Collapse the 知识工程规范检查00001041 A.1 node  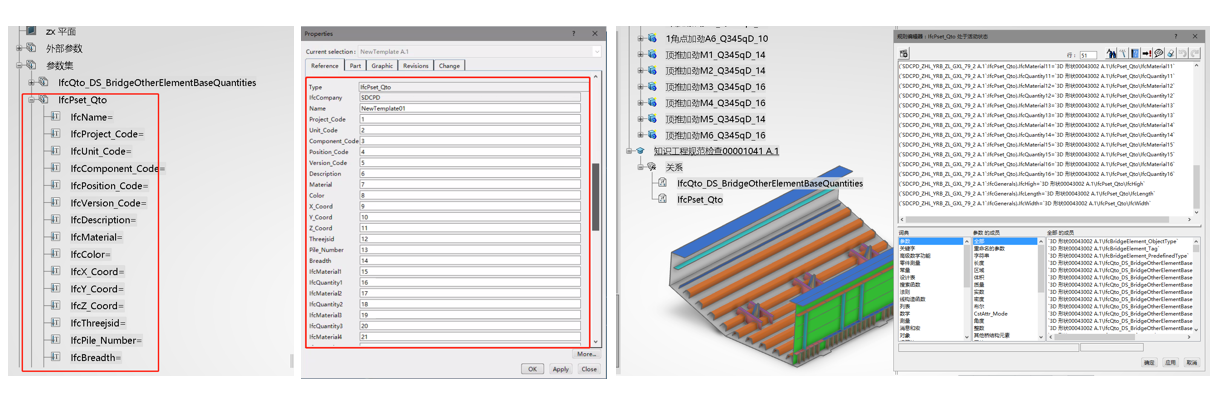click(629, 151)
